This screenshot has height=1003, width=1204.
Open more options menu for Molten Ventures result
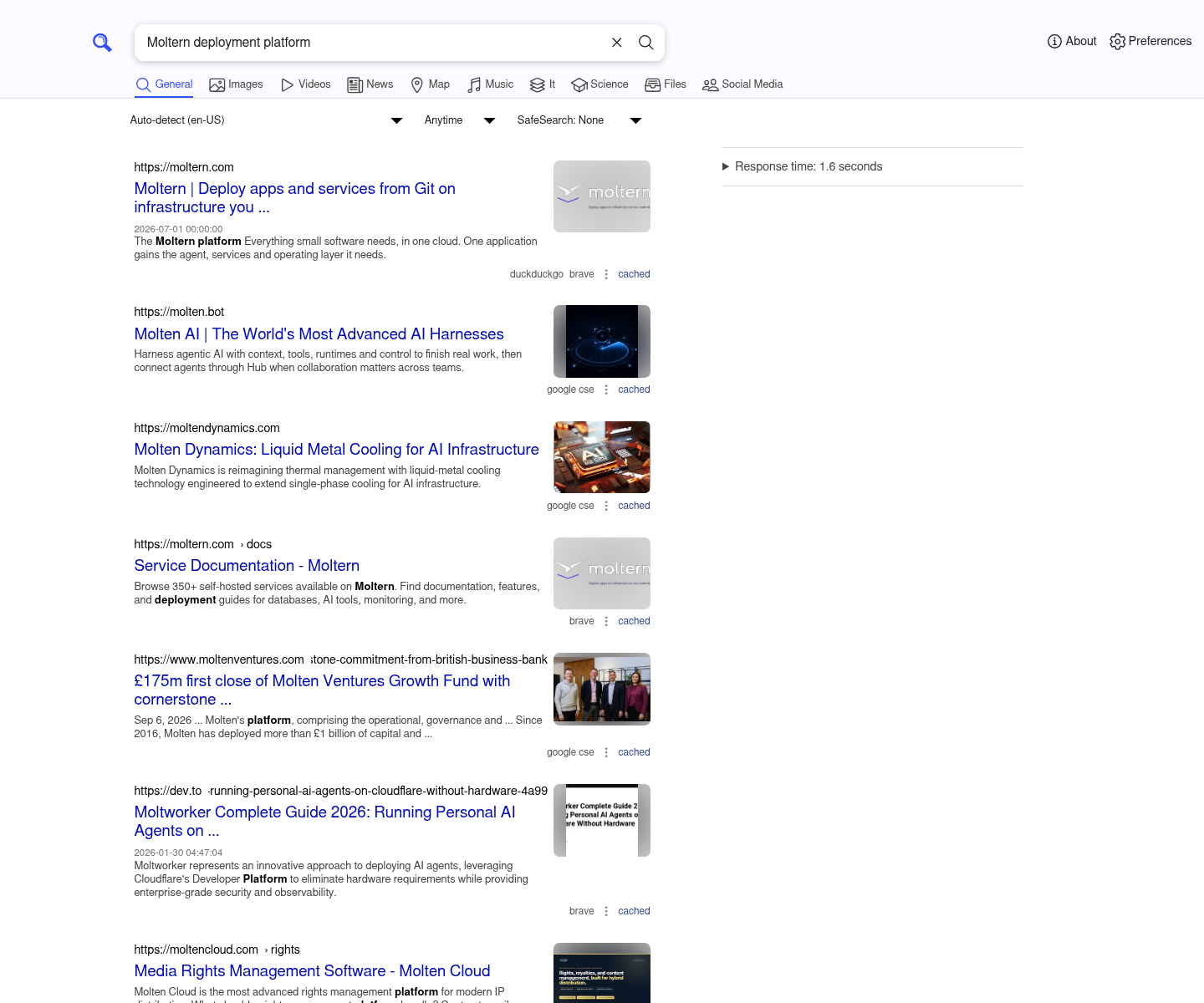click(x=606, y=752)
